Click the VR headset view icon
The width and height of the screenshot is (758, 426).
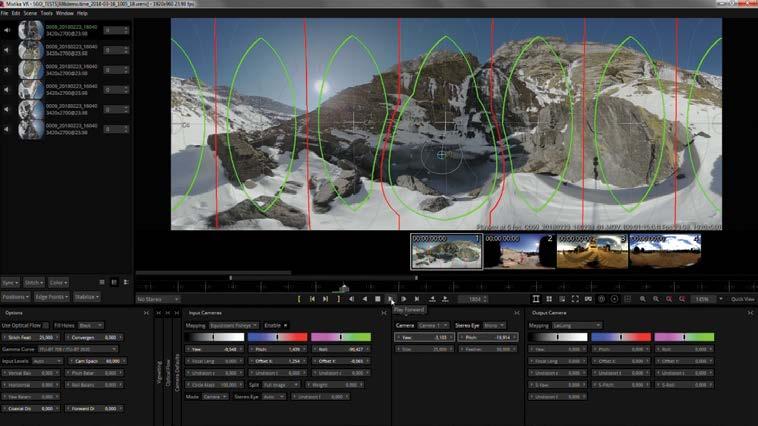(x=588, y=299)
